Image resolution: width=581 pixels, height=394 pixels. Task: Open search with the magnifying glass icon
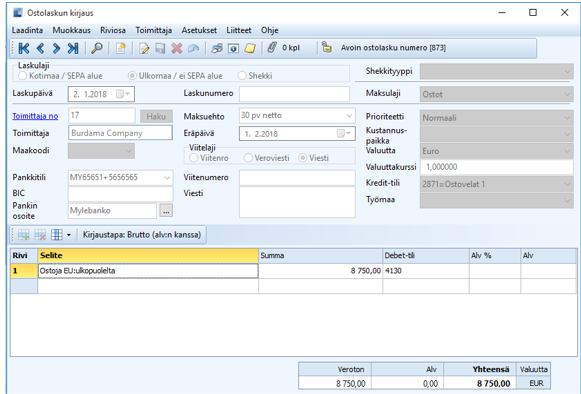pyautogui.click(x=97, y=48)
